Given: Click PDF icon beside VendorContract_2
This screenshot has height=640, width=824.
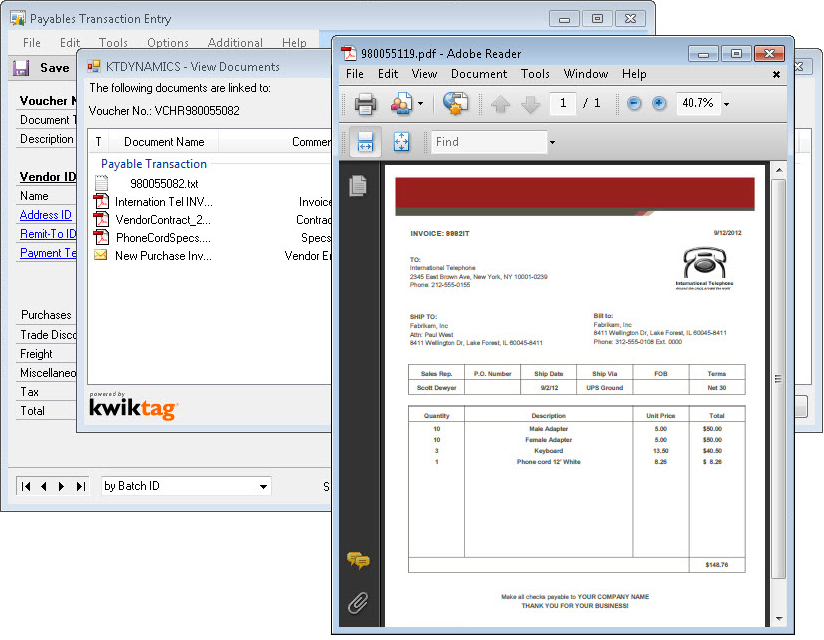Looking at the screenshot, I should tap(101, 219).
